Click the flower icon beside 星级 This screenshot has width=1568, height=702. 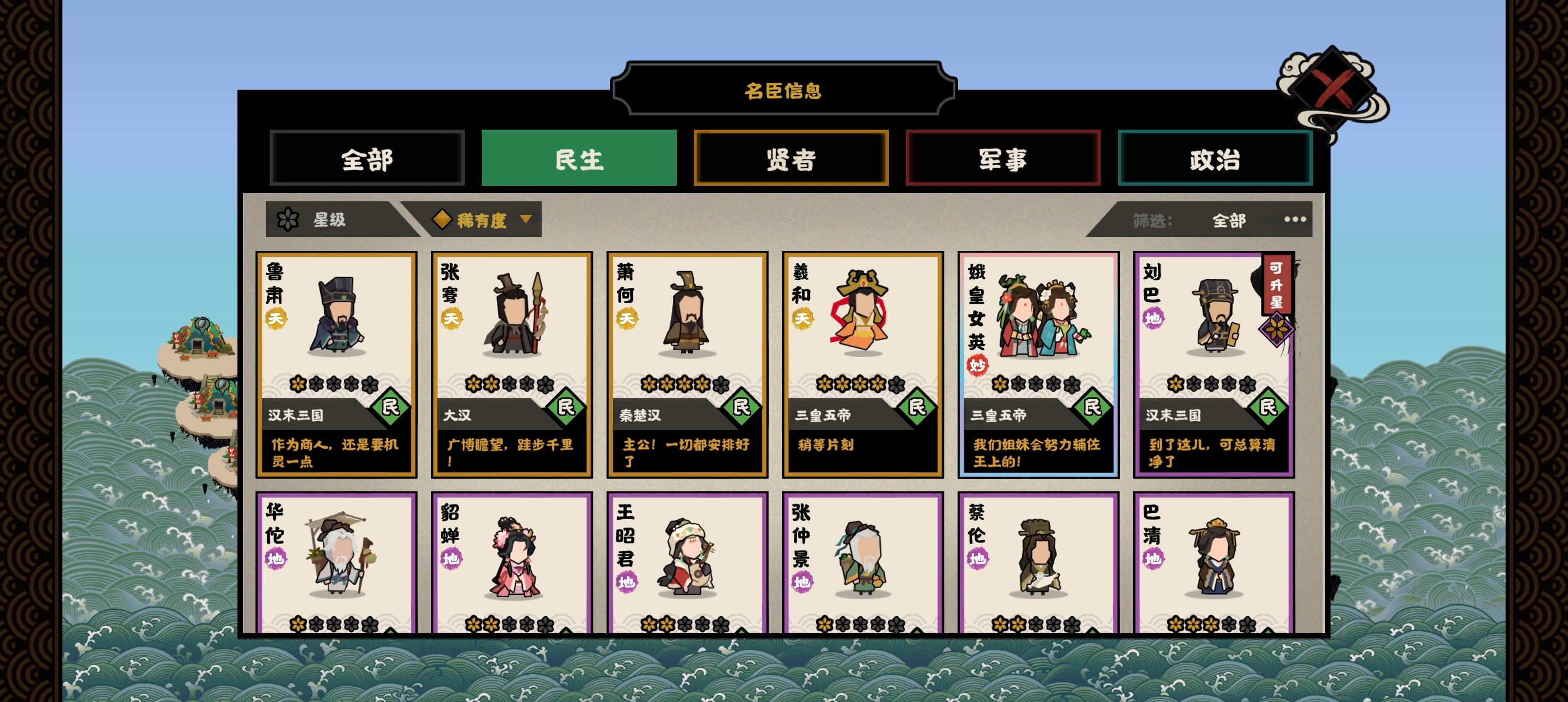(x=287, y=220)
